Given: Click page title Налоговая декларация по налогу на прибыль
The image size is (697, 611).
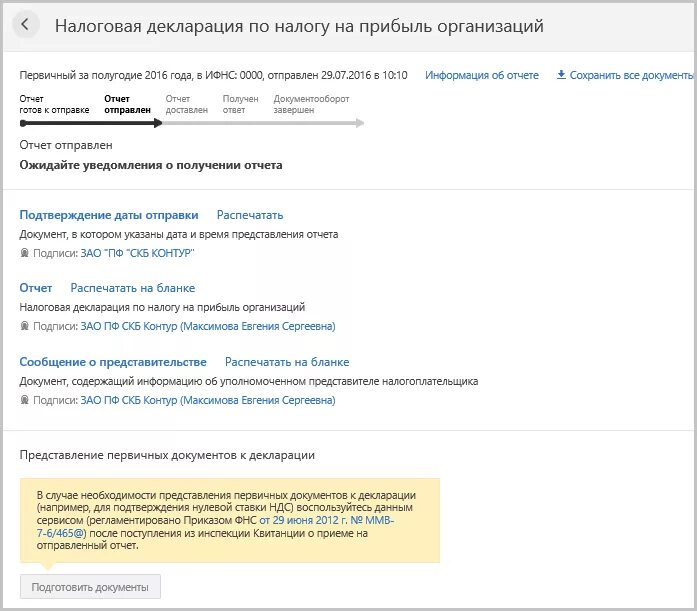Looking at the screenshot, I should click(x=299, y=26).
